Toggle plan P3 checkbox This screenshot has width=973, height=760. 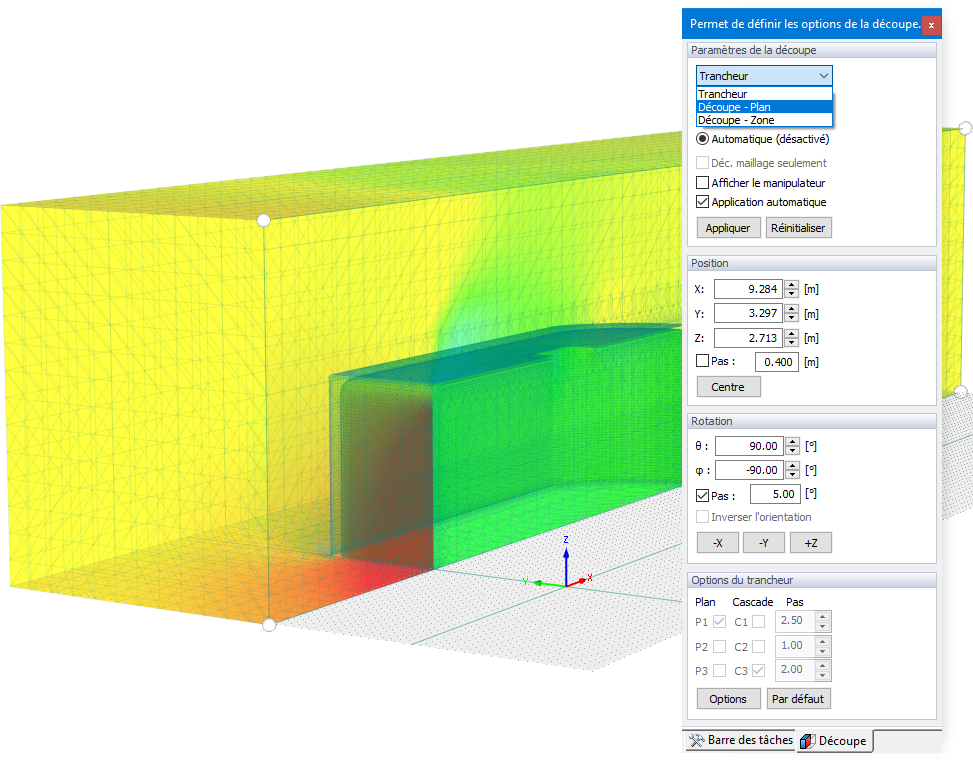tap(720, 671)
